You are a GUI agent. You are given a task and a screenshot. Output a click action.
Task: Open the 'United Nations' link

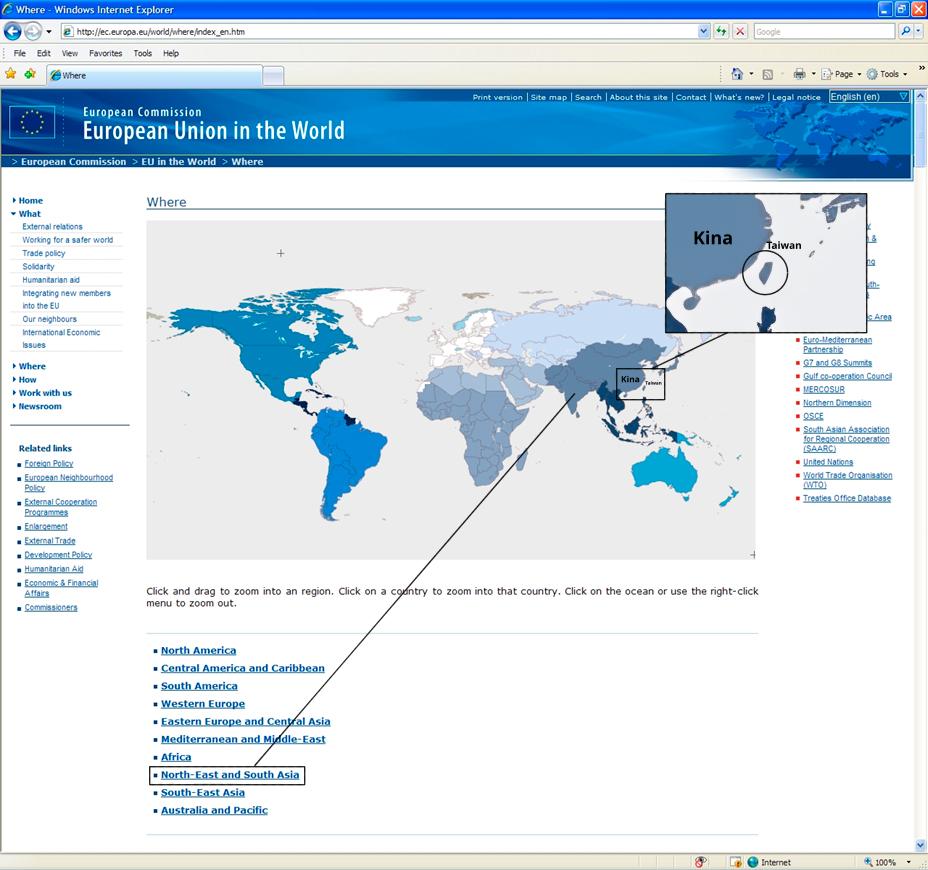pos(828,462)
